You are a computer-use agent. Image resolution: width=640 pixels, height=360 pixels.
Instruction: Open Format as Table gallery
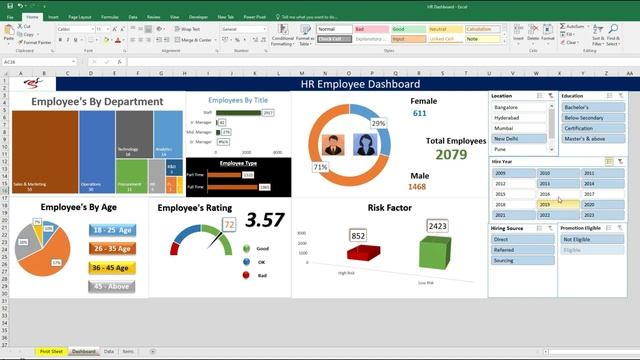click(x=304, y=35)
